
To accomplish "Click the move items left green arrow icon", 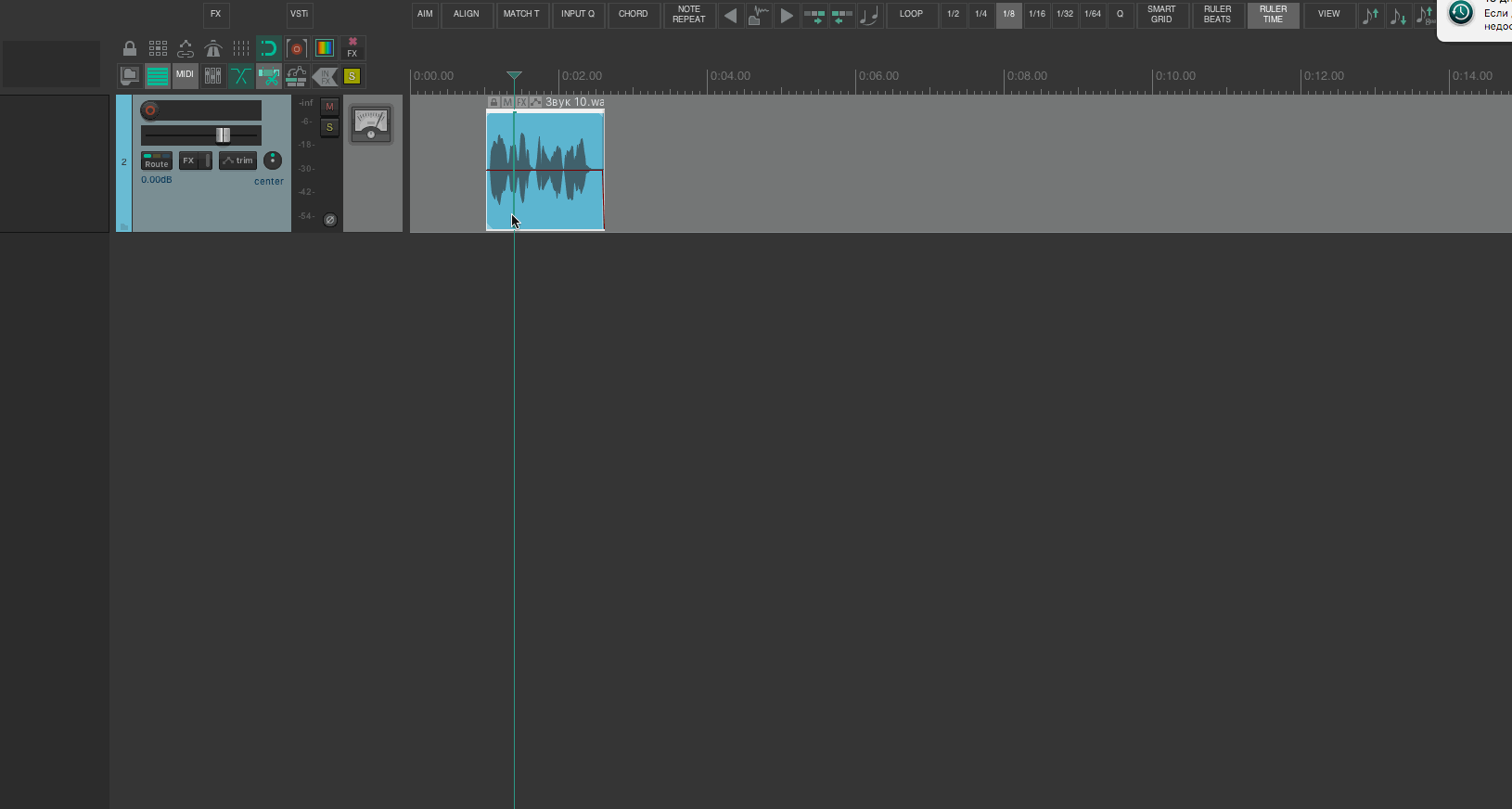I will (842, 15).
